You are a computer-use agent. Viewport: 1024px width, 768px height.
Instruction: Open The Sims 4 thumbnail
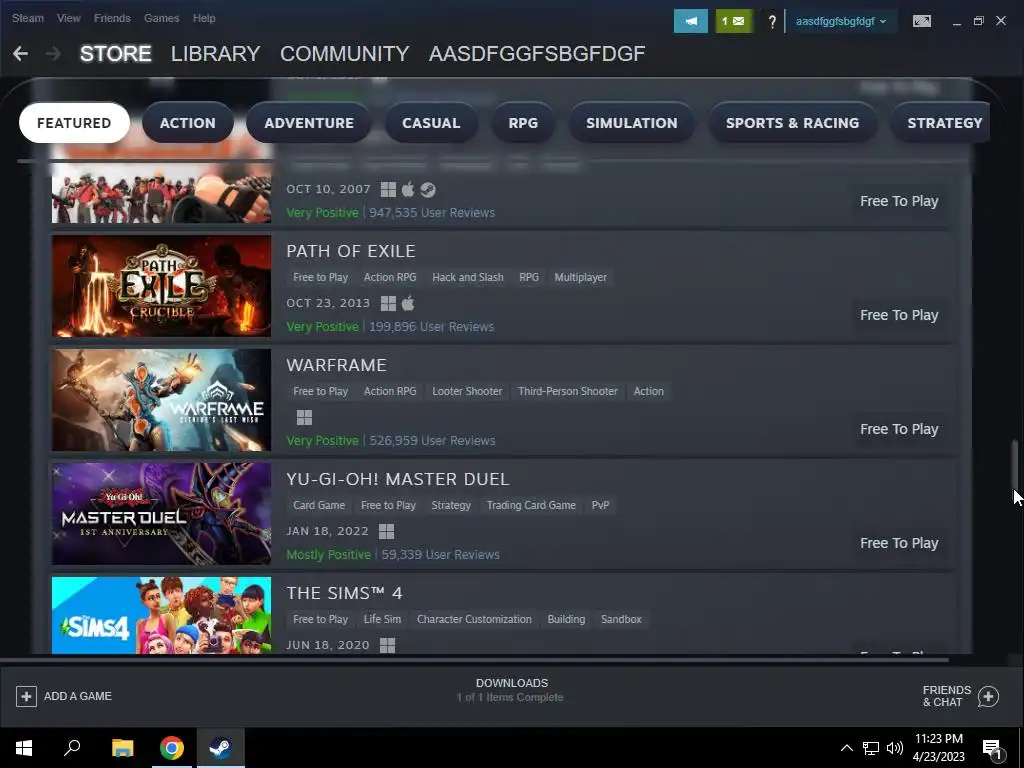(x=161, y=615)
